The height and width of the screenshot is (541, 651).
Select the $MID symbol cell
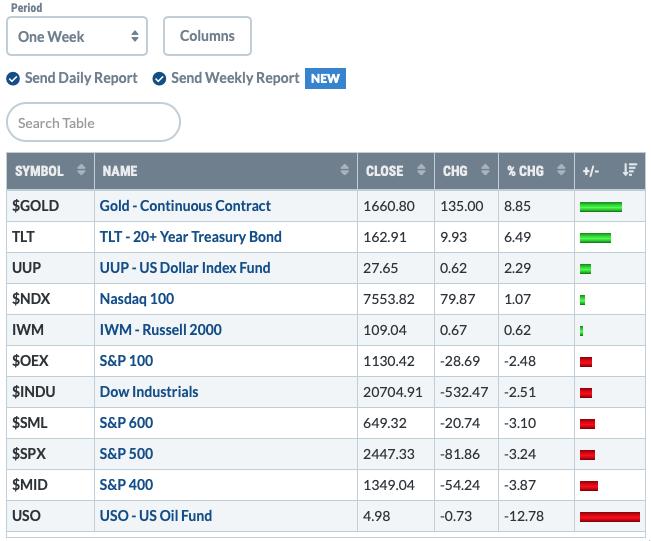coord(51,485)
